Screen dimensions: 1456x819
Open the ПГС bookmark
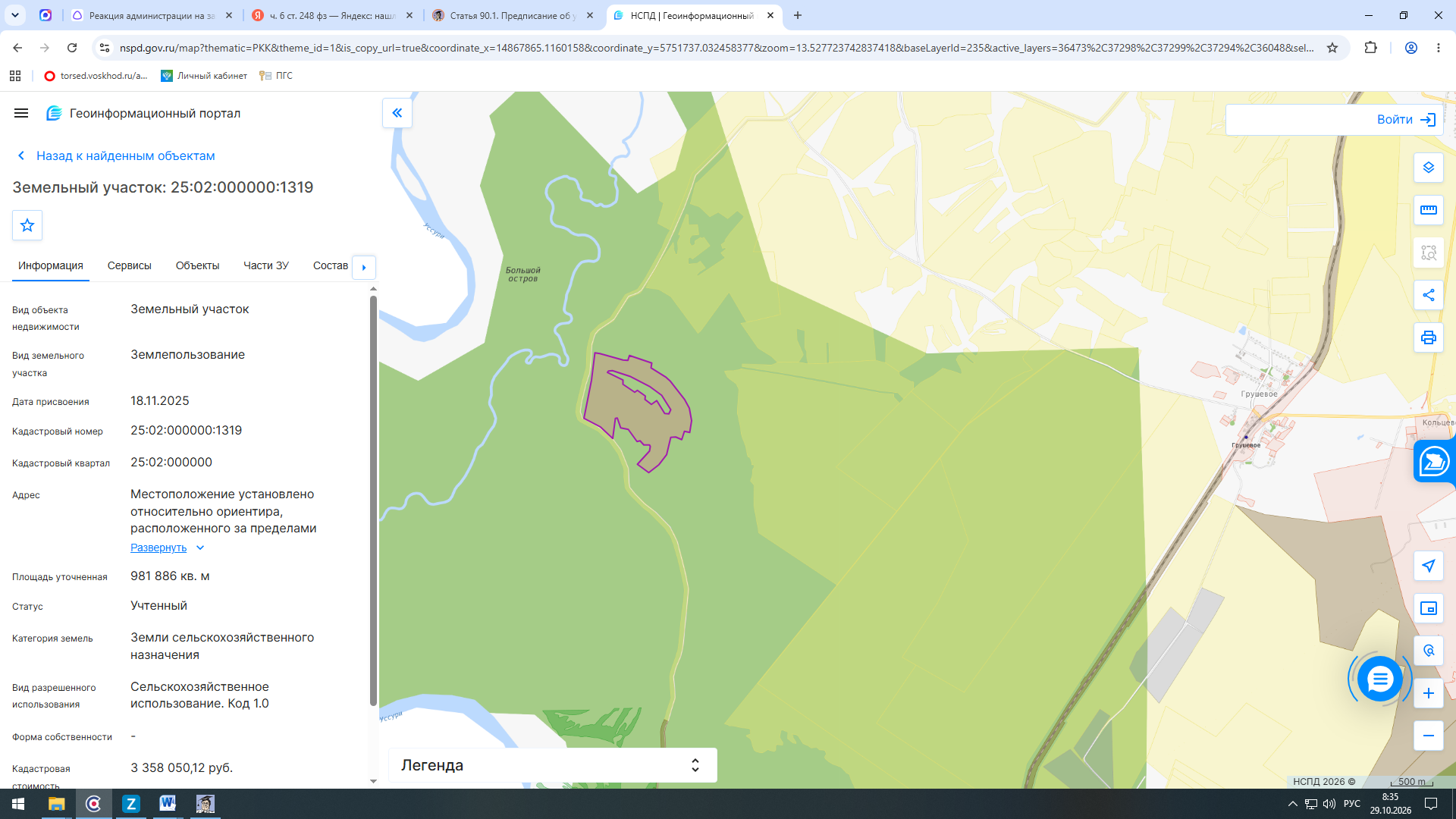(276, 76)
